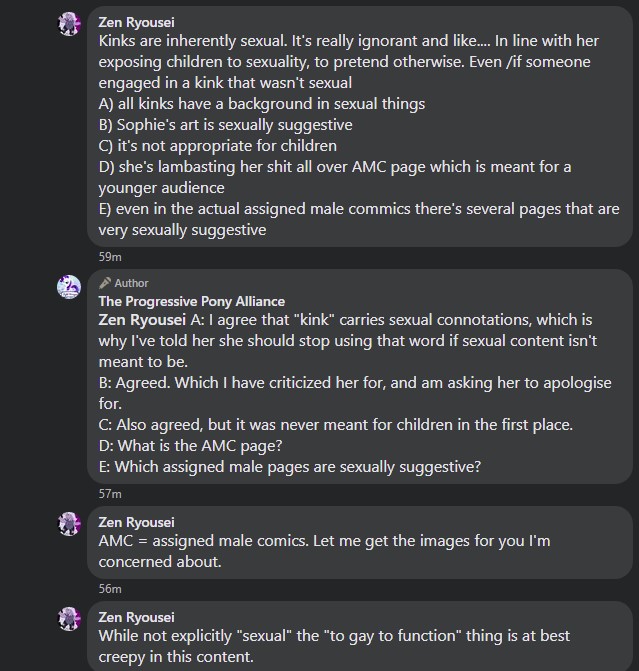Click the 59m timestamp
Image resolution: width=639 pixels, height=671 pixels.
coord(110,257)
